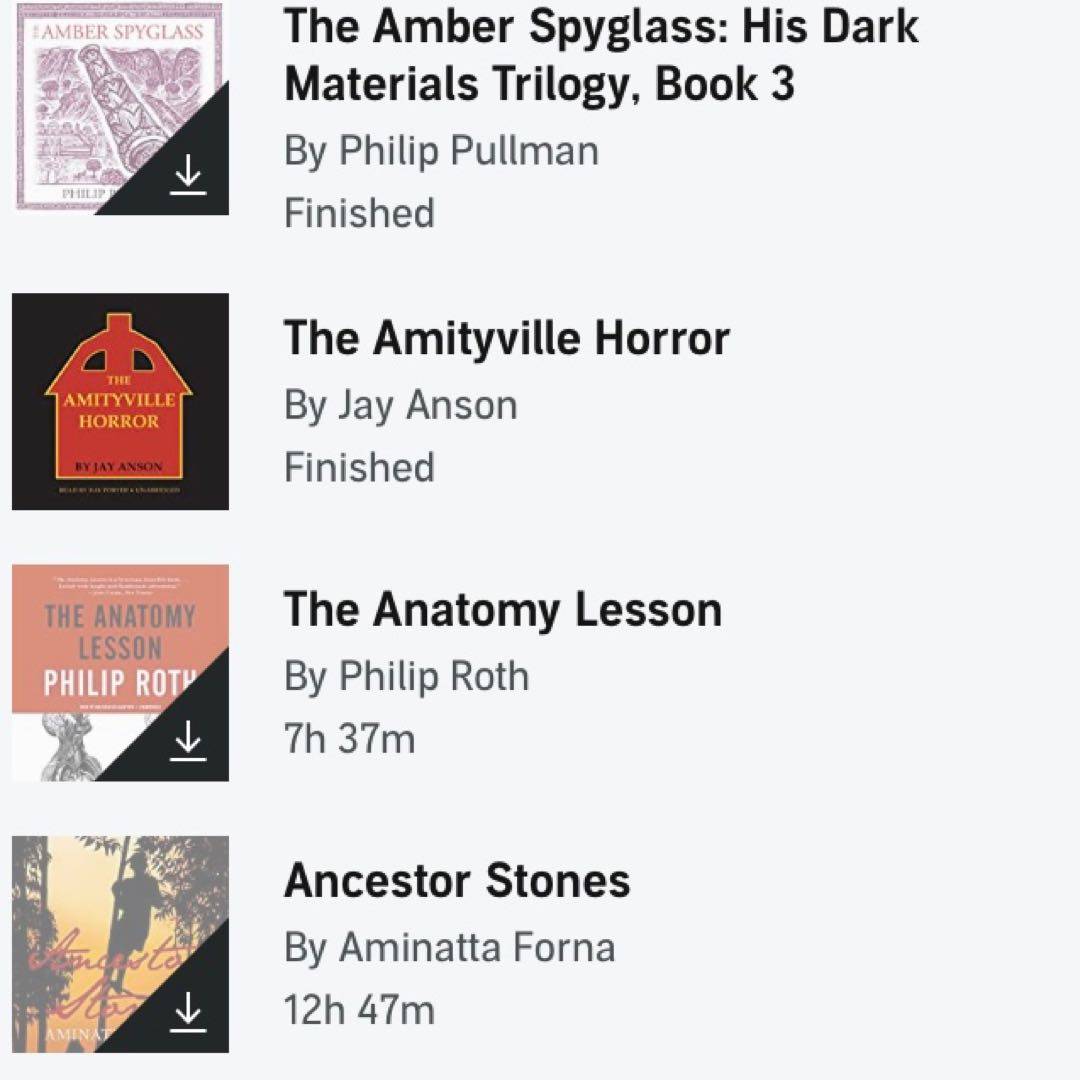Download The Amber Spyglass audiobook
Screen dimensions: 1080x1080
(188, 177)
